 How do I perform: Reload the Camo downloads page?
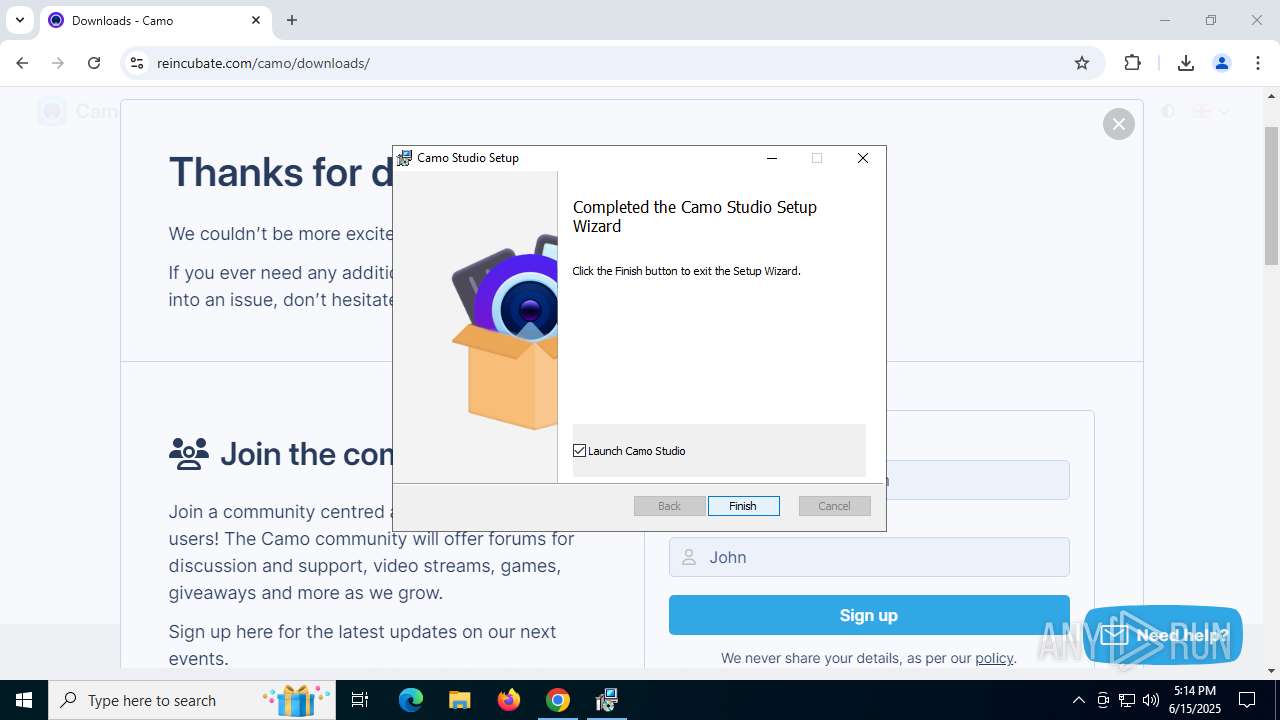tap(94, 63)
